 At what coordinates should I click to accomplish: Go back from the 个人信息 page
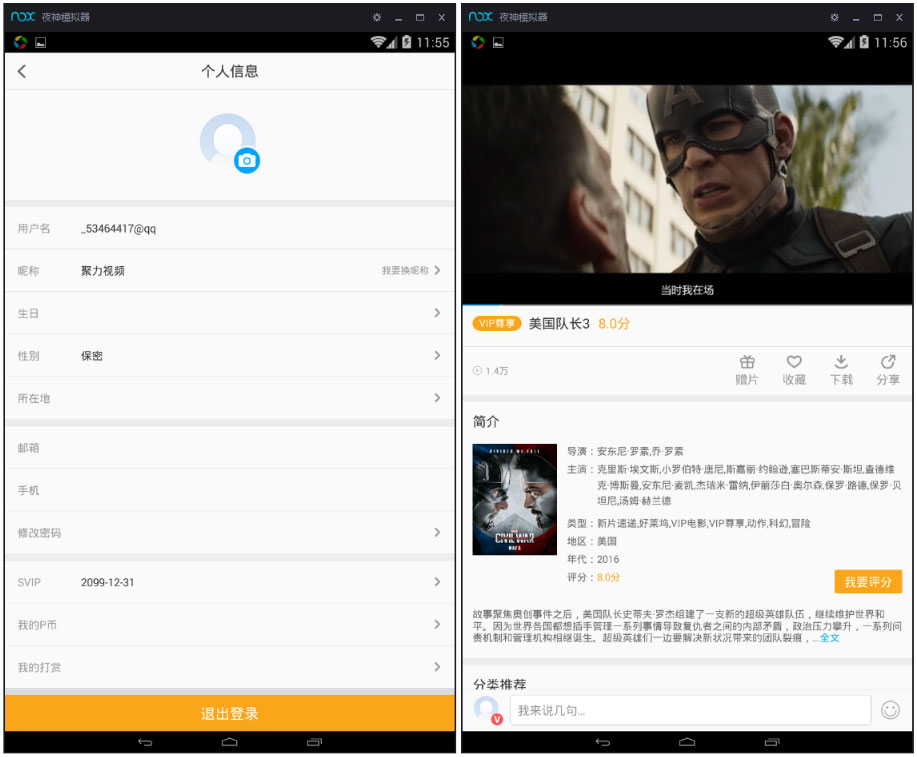pos(22,71)
